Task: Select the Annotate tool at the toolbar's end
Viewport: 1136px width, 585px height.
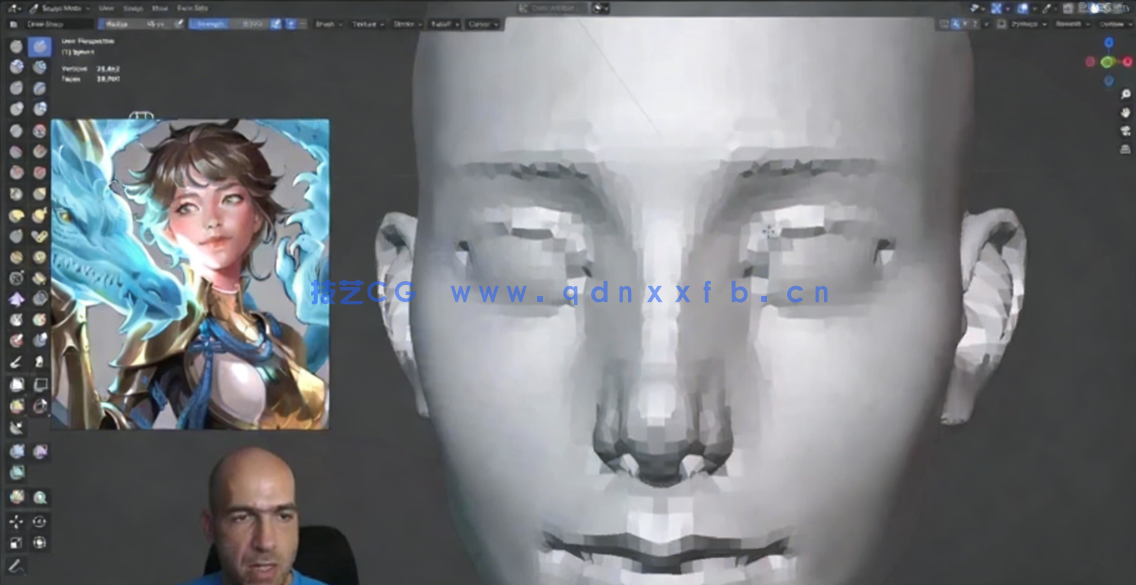Action: 16,563
